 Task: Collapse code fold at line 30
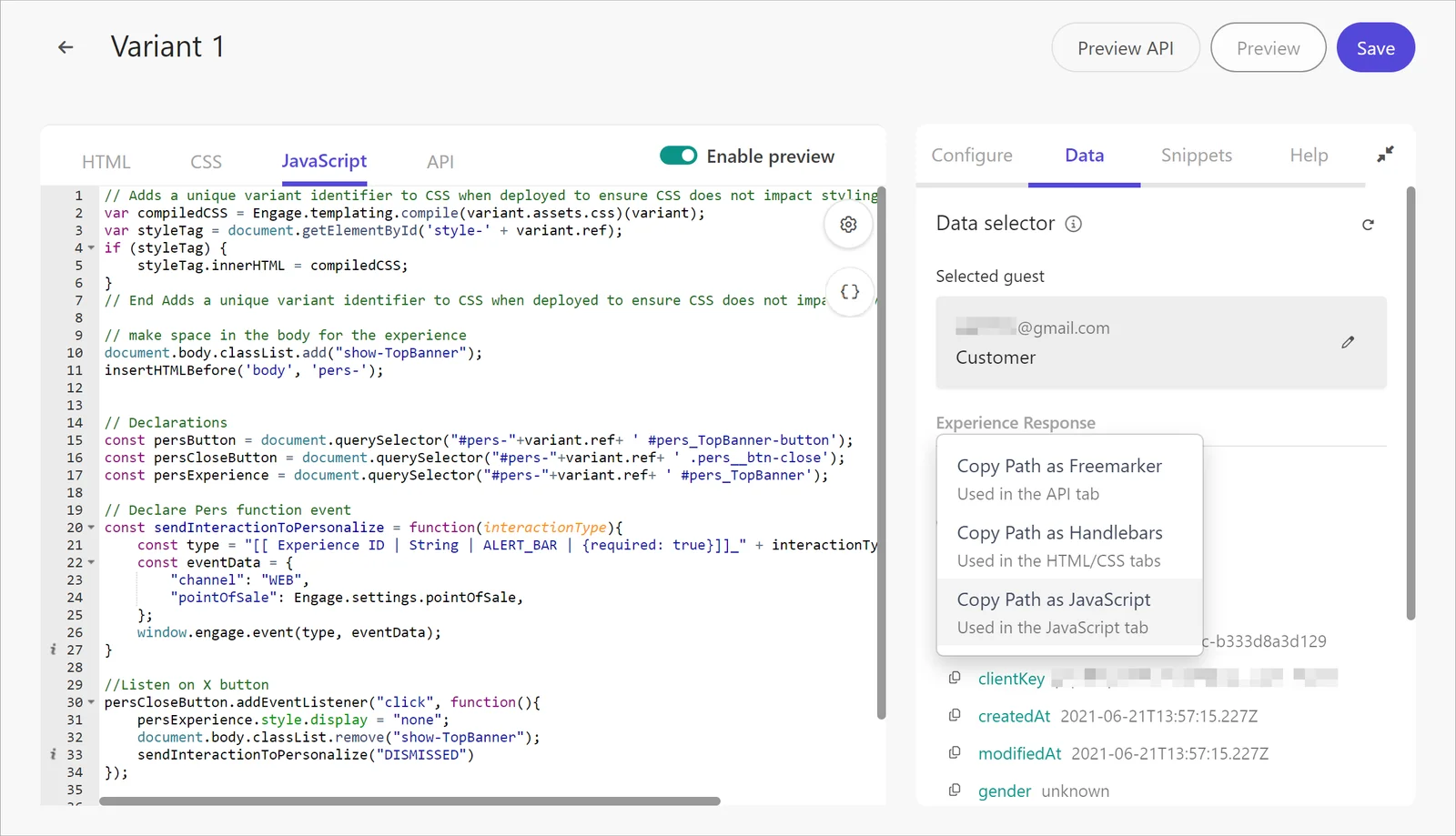tap(91, 702)
